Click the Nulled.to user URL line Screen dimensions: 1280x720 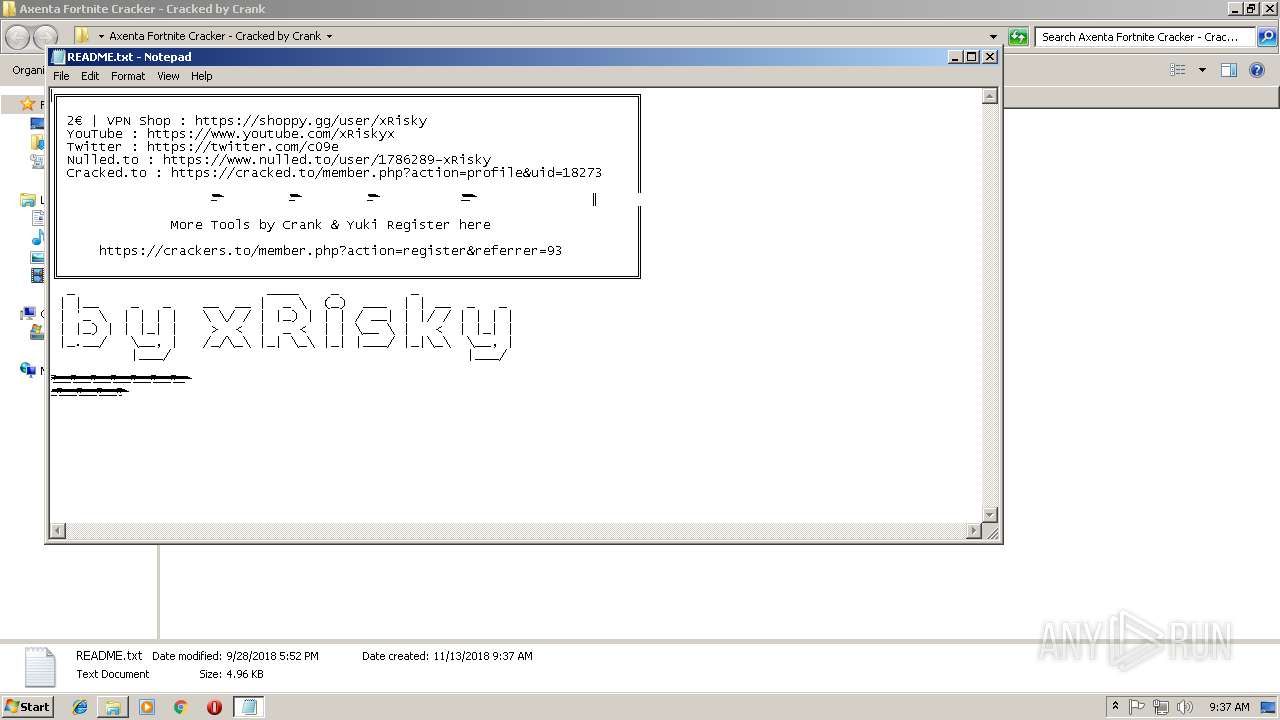point(279,160)
